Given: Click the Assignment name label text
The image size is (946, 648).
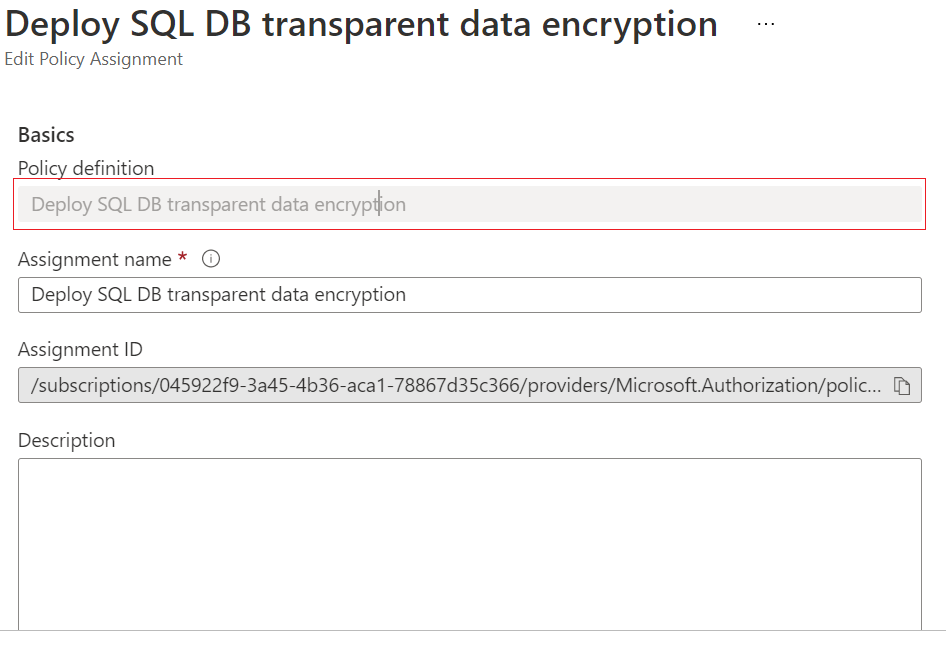Looking at the screenshot, I should [95, 259].
